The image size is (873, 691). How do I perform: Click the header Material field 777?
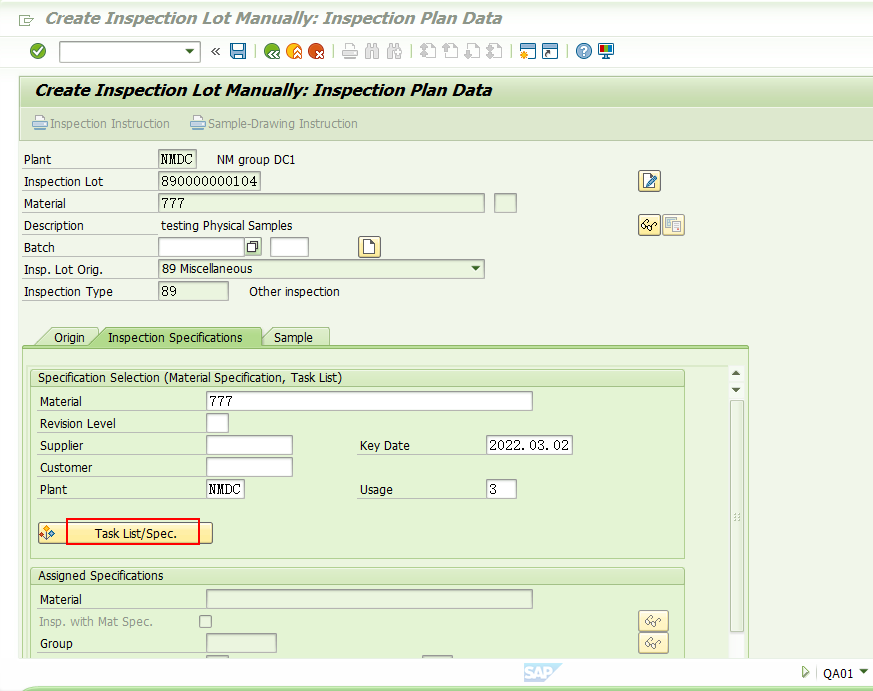click(x=321, y=203)
